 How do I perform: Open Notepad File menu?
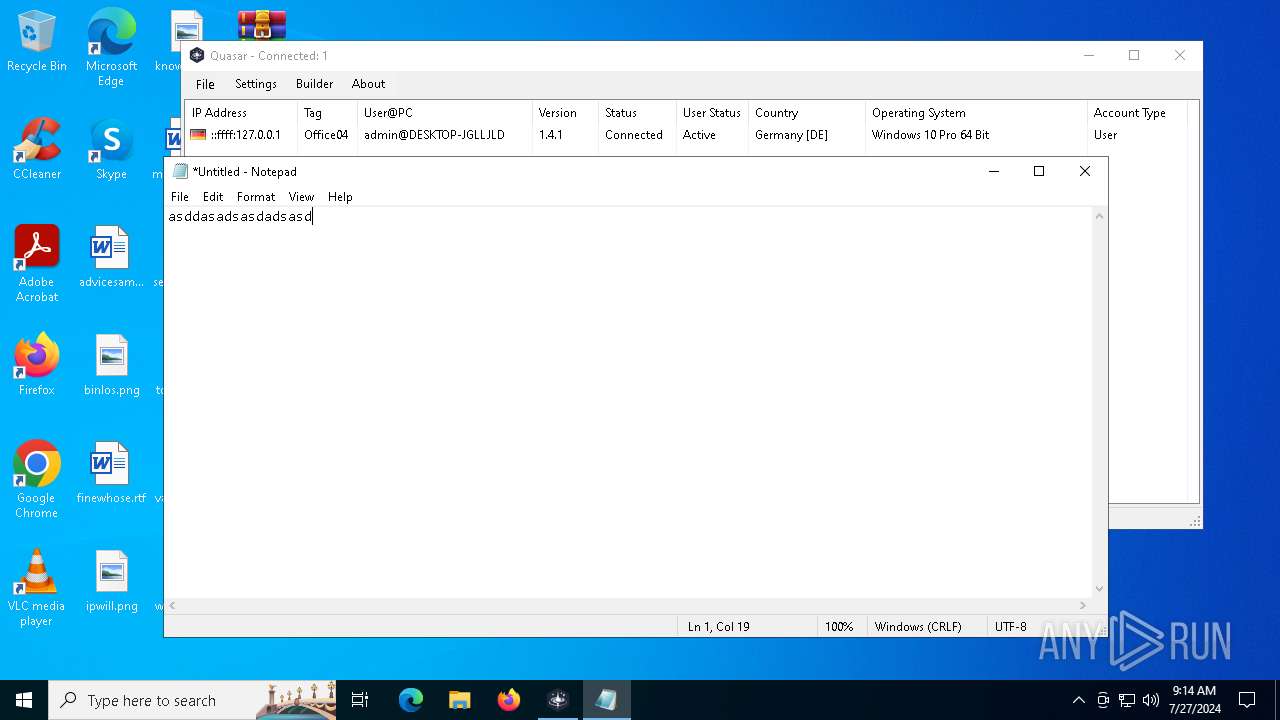point(180,197)
